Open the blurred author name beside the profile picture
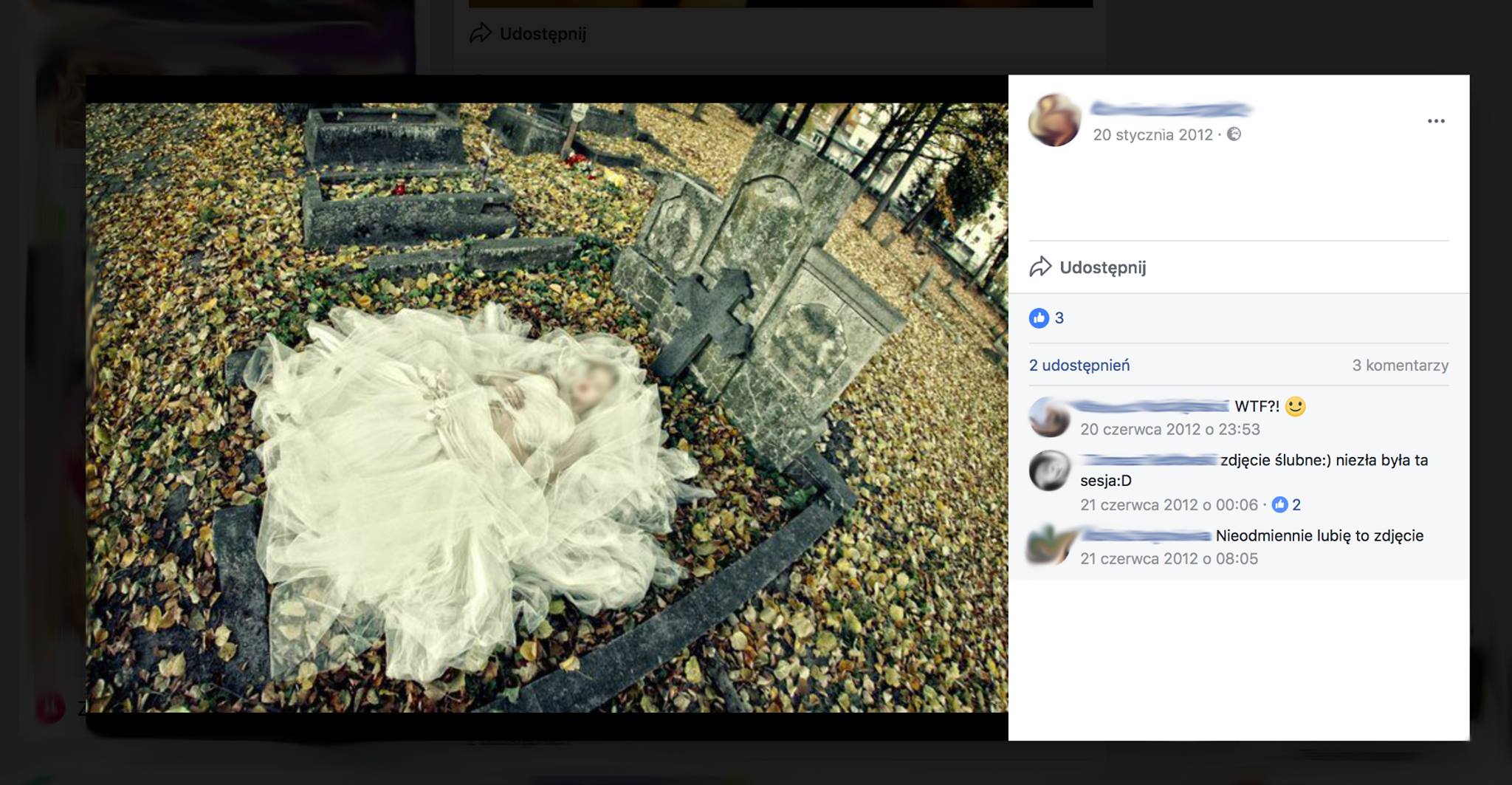Viewport: 1512px width, 785px height. pos(1170,110)
